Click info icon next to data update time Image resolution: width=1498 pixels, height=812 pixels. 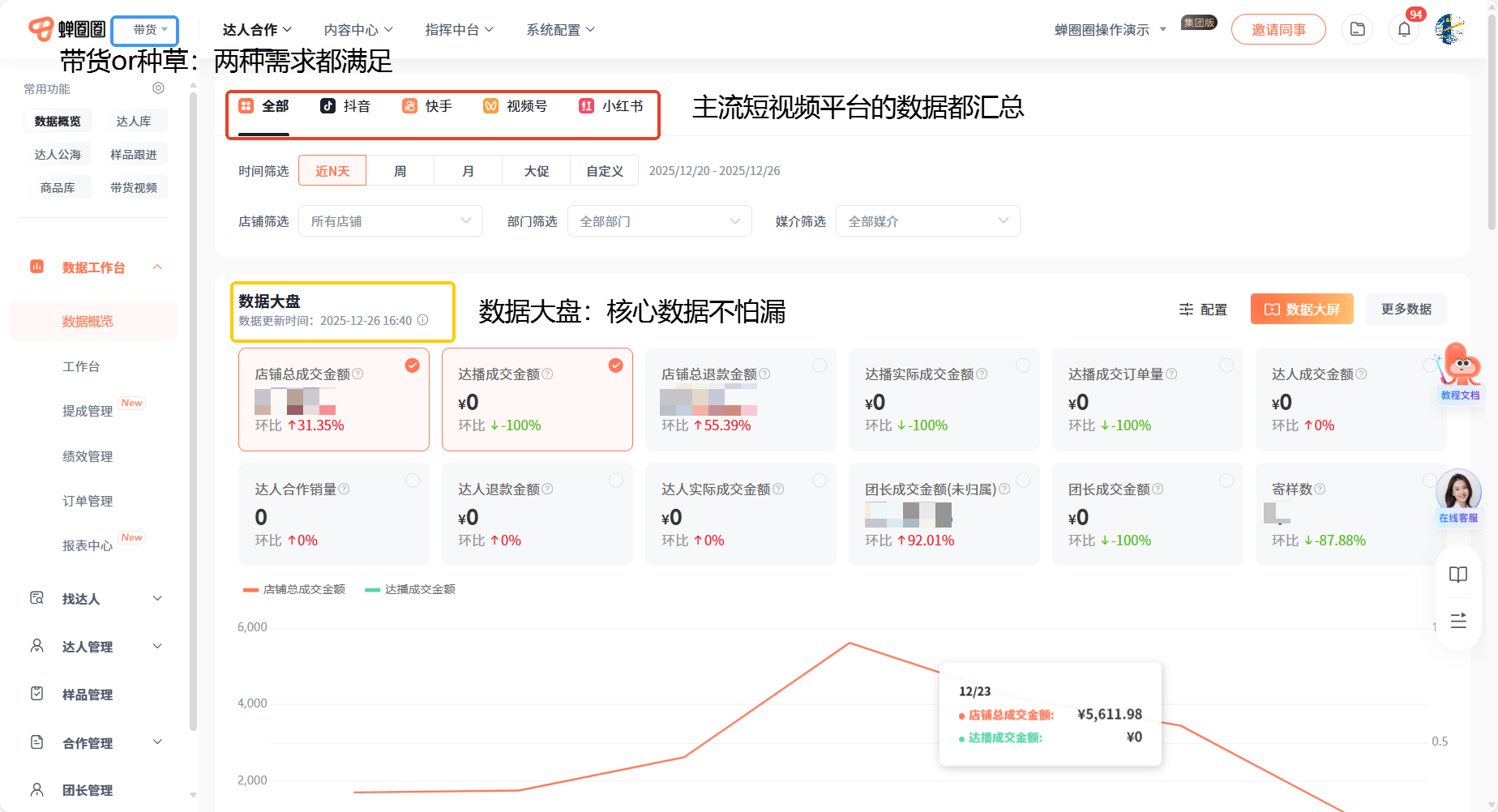[422, 320]
